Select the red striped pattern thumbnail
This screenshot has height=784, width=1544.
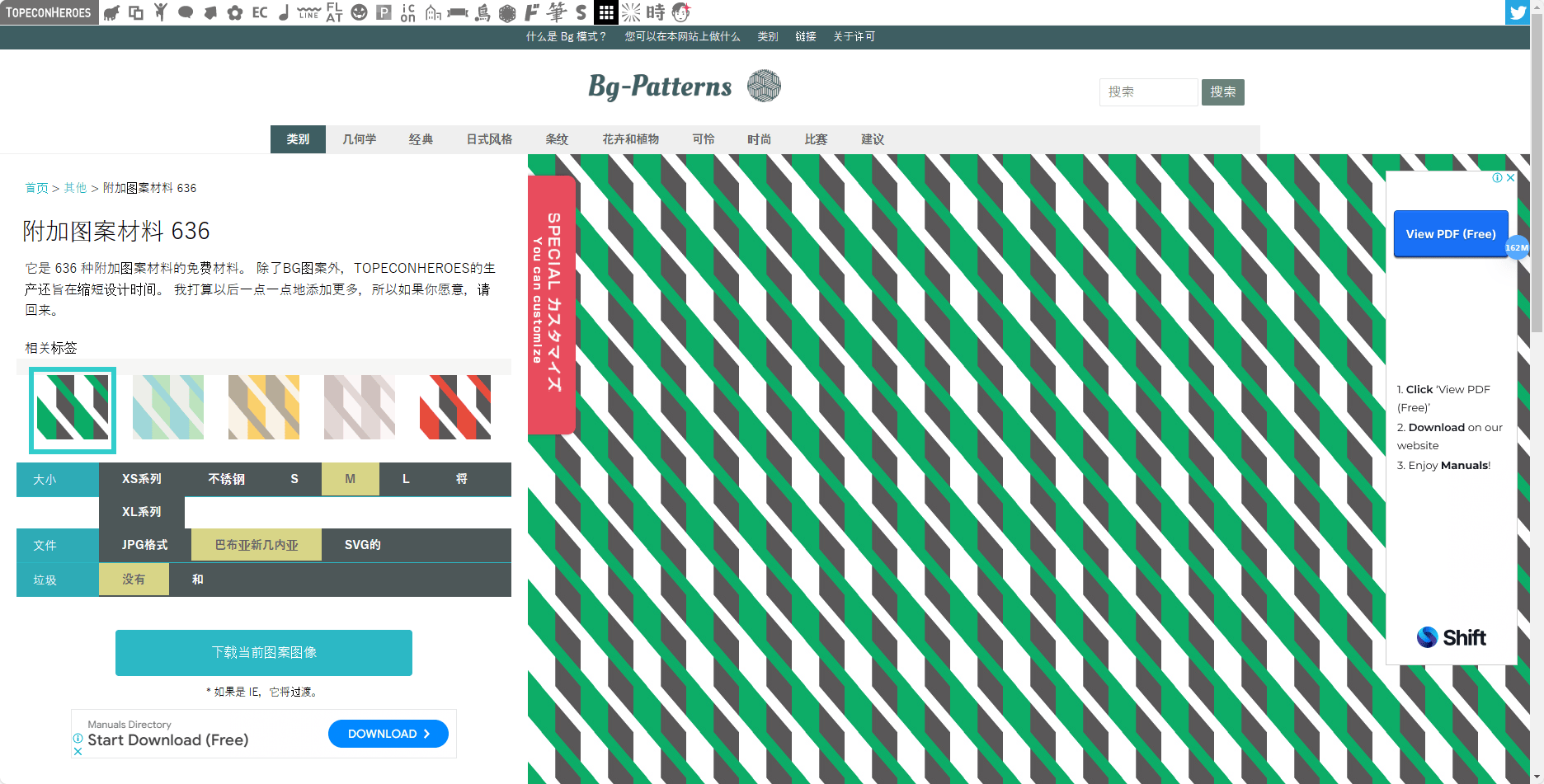point(454,406)
